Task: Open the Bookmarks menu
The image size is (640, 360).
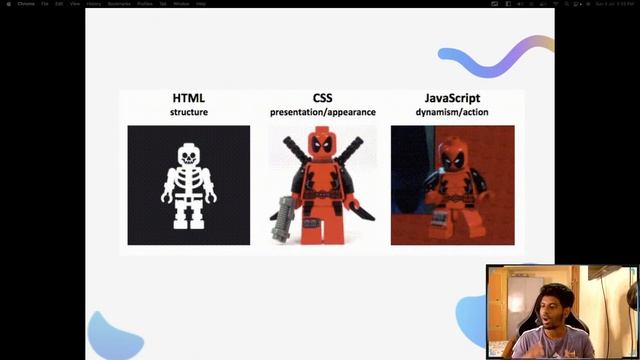Action: 119,4
